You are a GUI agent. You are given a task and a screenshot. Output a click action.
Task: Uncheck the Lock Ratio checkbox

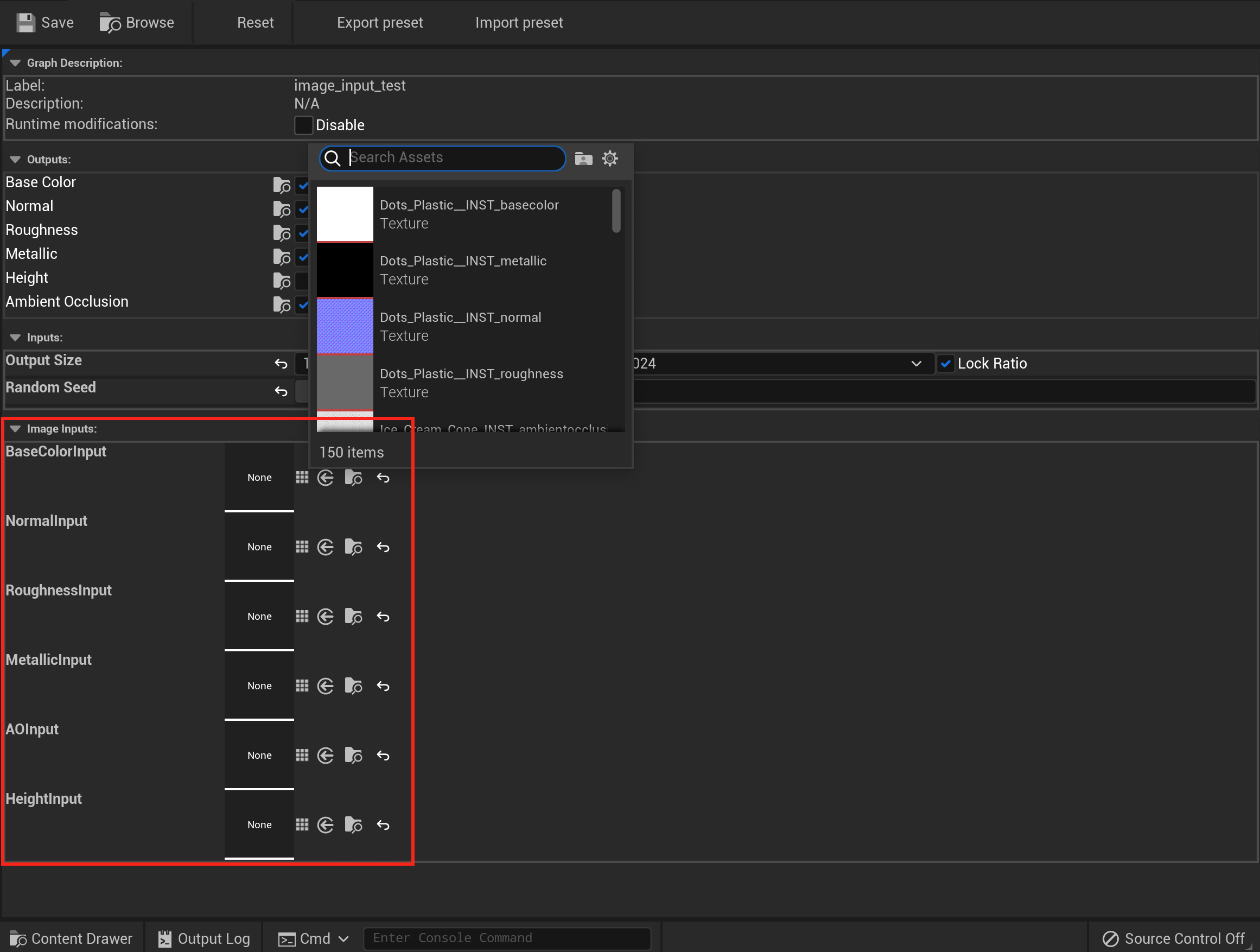946,363
